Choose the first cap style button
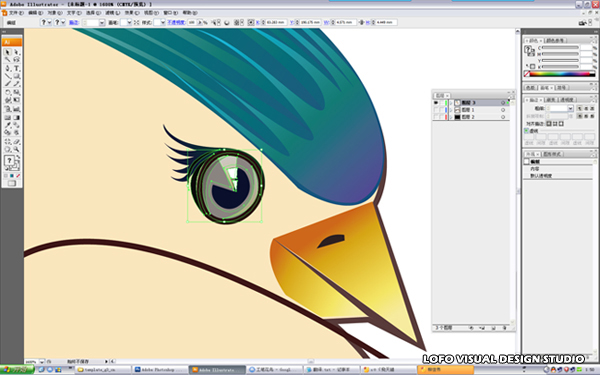 pyautogui.click(x=580, y=108)
